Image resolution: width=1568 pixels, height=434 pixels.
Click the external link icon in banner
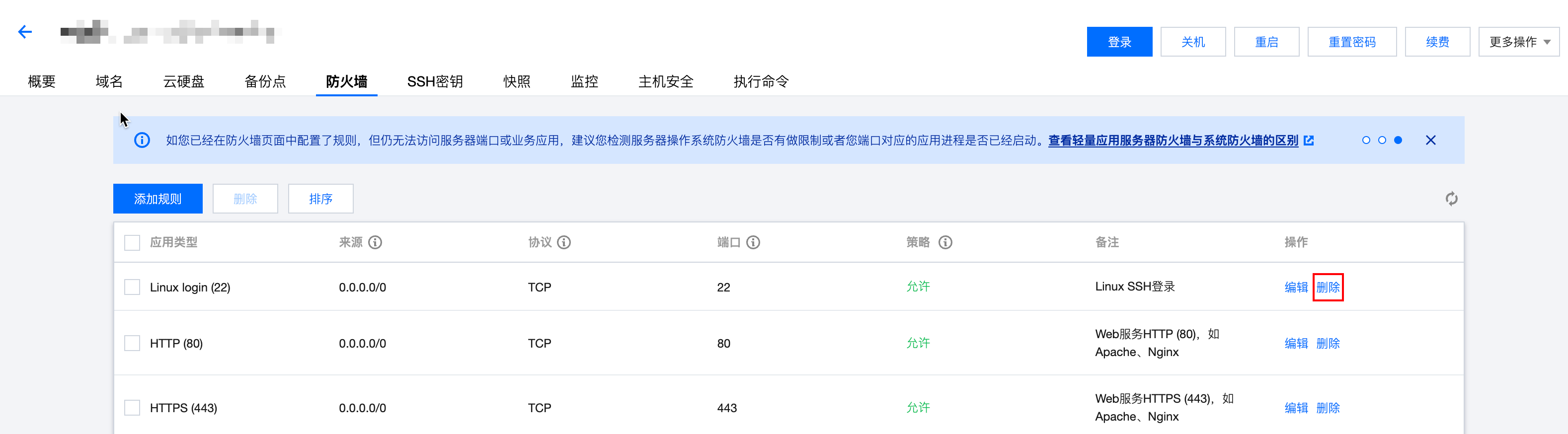click(x=1309, y=141)
